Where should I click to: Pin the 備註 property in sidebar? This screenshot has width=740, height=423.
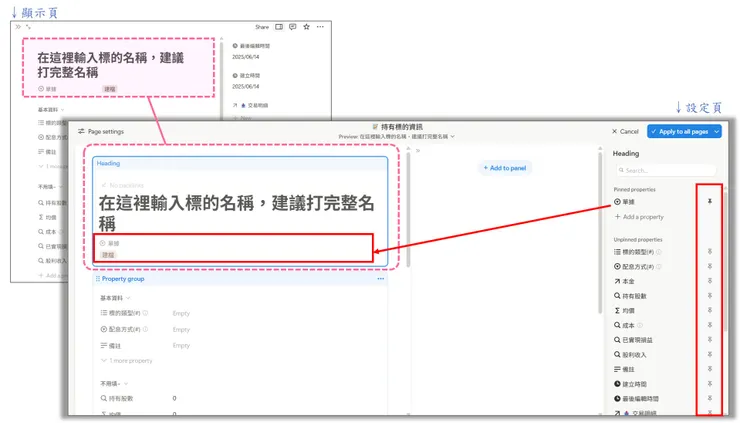pyautogui.click(x=709, y=369)
